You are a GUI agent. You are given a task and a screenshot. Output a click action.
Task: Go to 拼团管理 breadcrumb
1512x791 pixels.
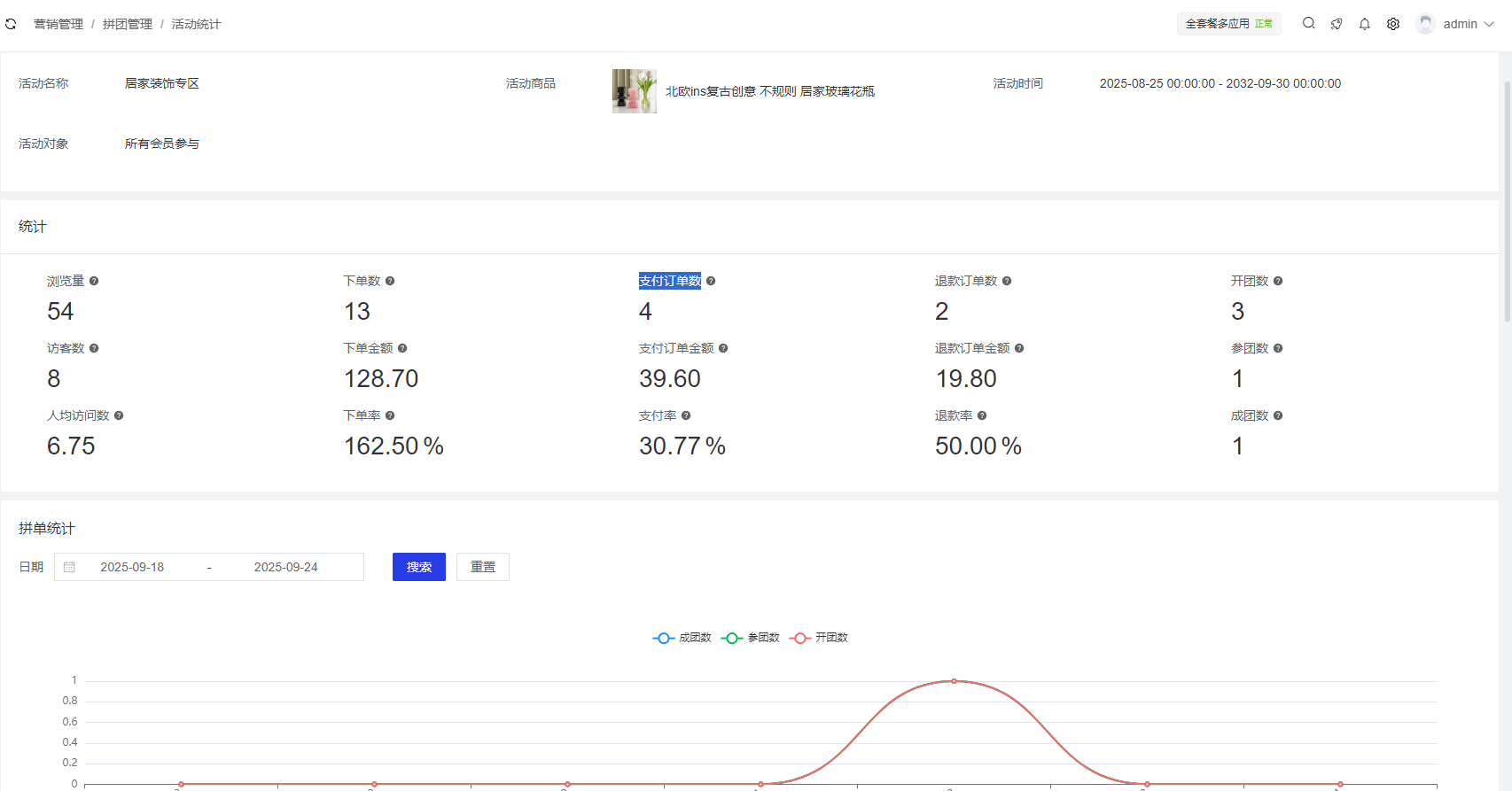coord(128,24)
